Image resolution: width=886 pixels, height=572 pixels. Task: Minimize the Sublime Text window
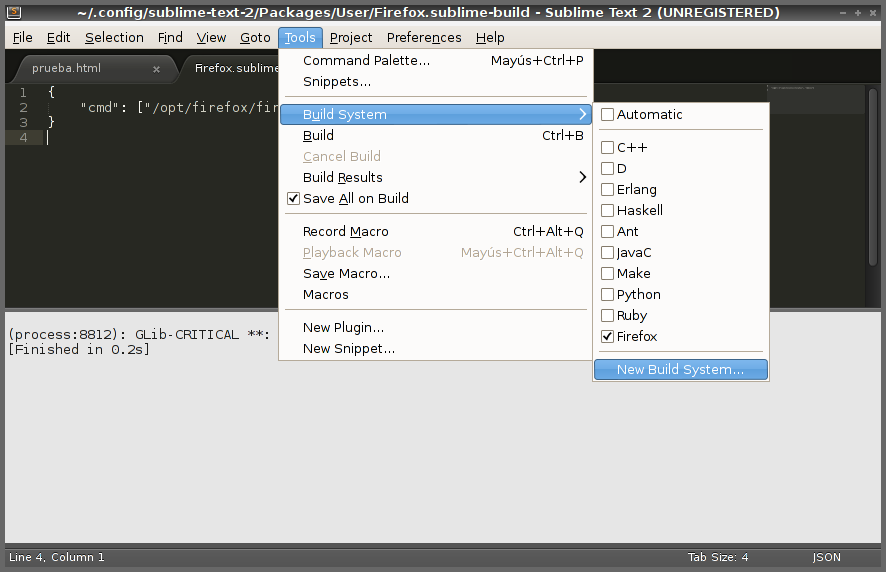[x=843, y=12]
